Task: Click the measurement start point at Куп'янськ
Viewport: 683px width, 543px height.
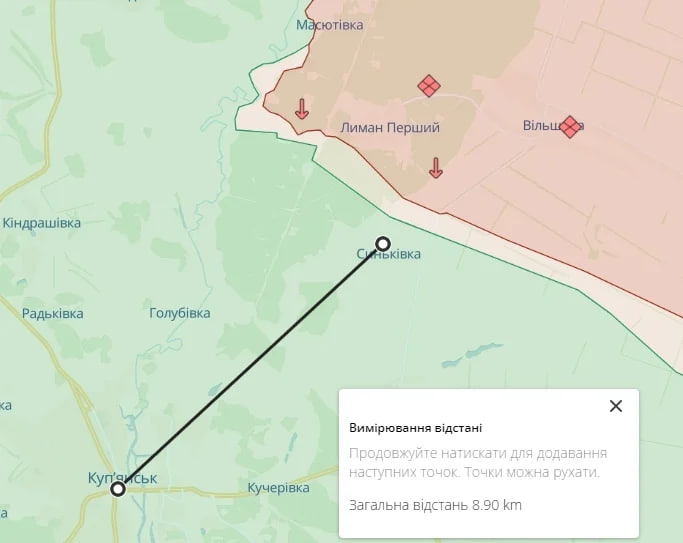Action: pos(118,489)
